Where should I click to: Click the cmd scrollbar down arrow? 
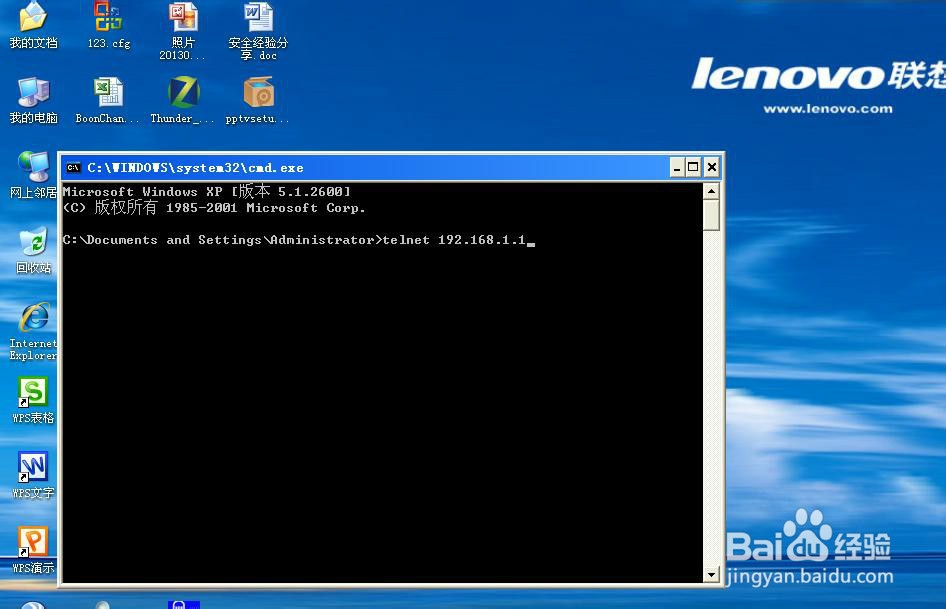click(711, 575)
